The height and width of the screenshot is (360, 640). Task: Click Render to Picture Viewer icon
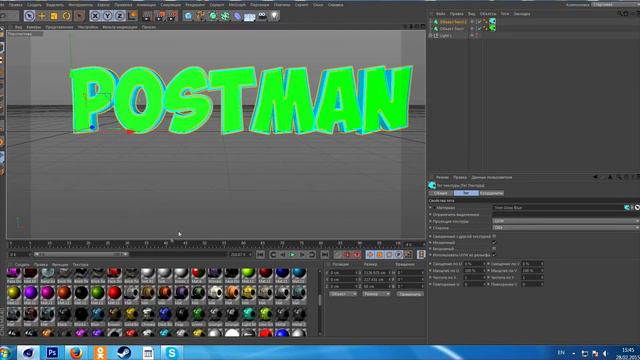click(x=160, y=16)
